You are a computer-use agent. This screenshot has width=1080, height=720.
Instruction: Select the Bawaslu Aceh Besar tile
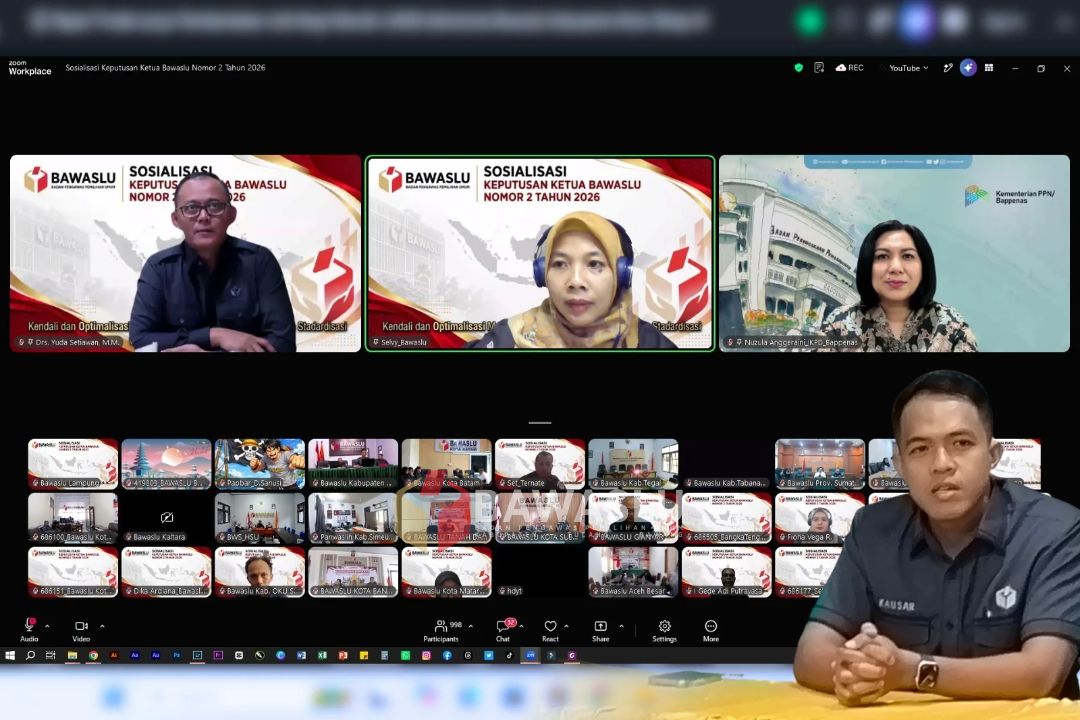[x=633, y=571]
